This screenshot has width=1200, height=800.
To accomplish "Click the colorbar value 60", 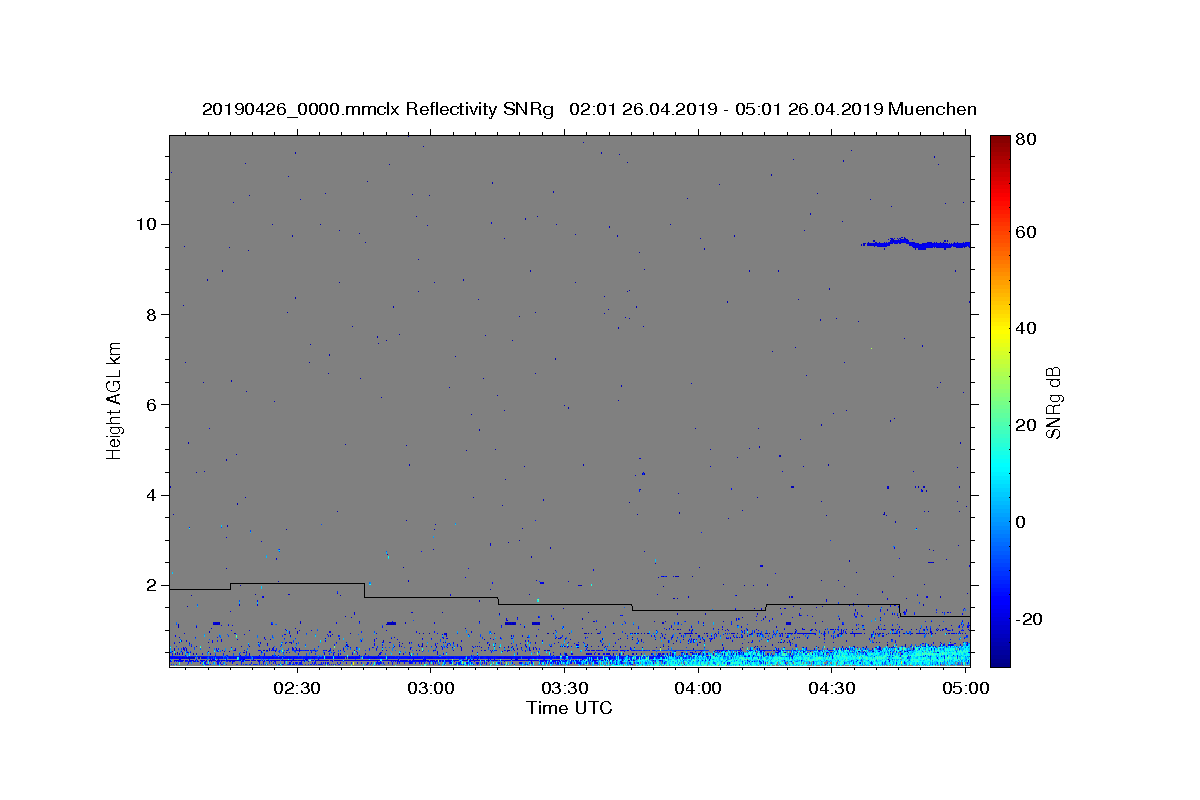I will (x=1027, y=232).
